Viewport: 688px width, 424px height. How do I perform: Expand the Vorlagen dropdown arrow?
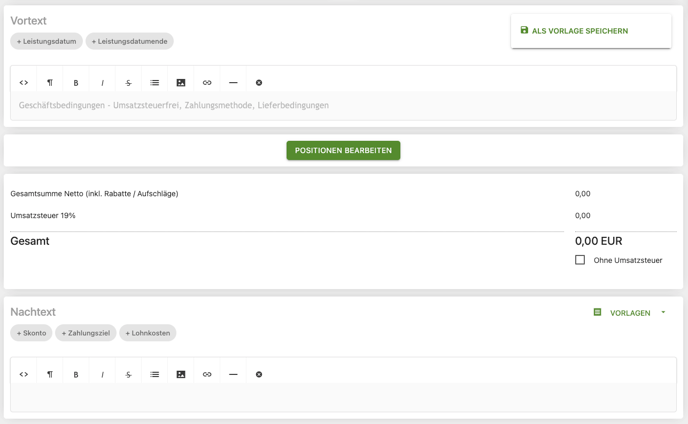point(663,313)
